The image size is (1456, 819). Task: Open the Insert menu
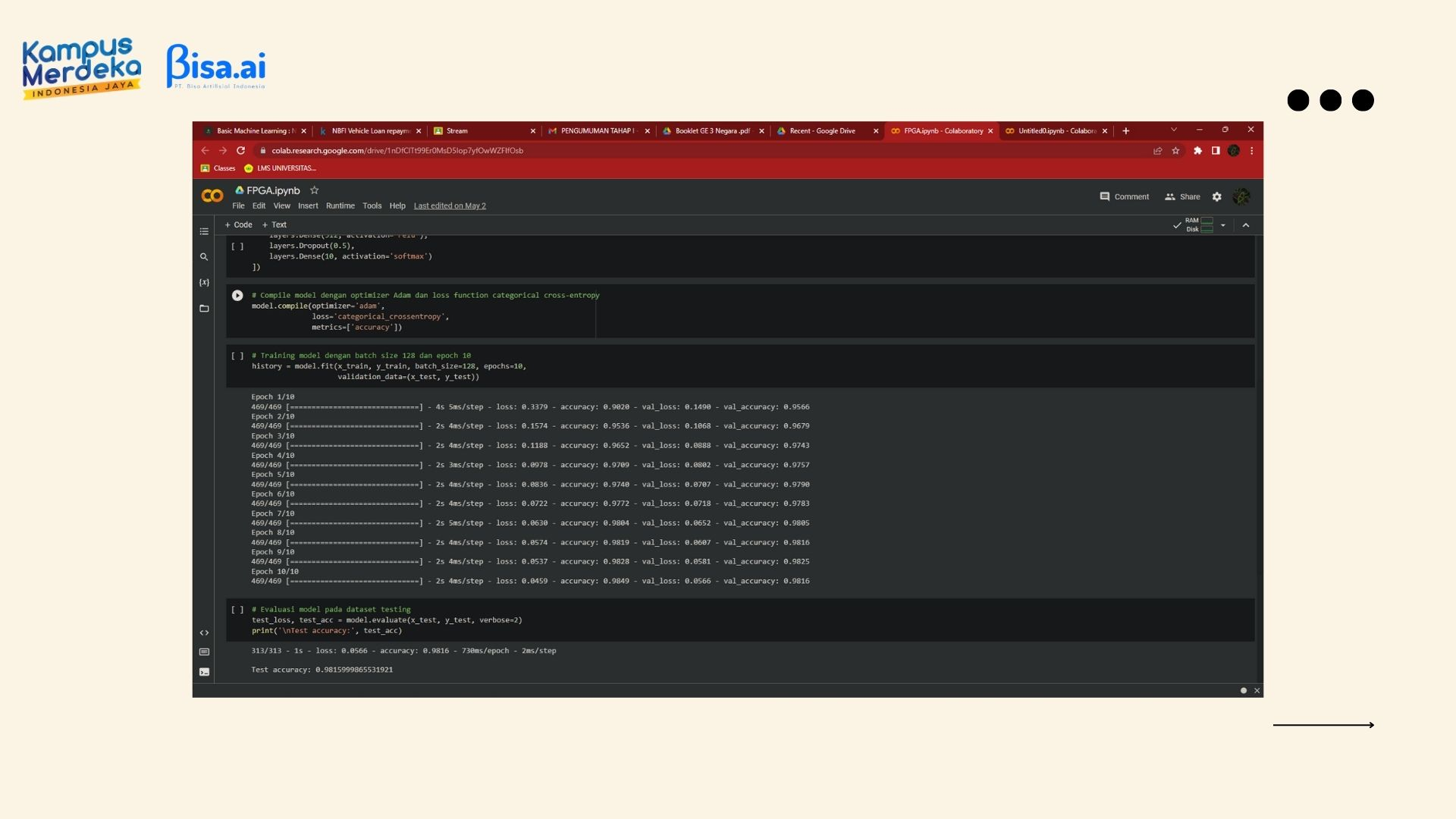308,206
